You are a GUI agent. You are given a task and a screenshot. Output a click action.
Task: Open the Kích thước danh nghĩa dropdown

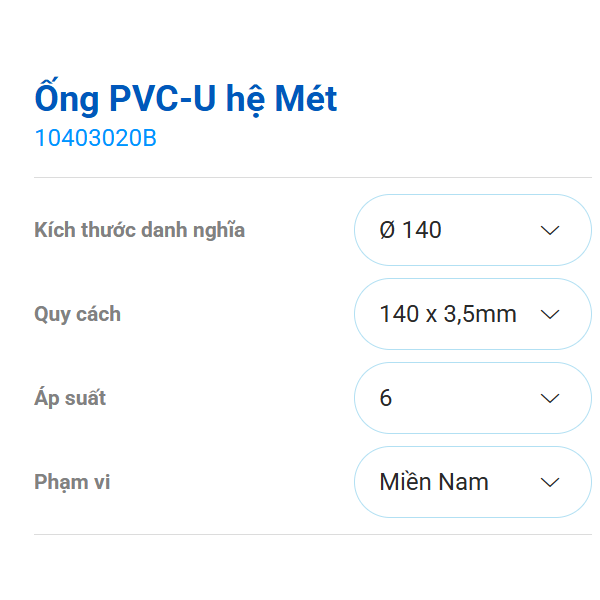tap(472, 230)
